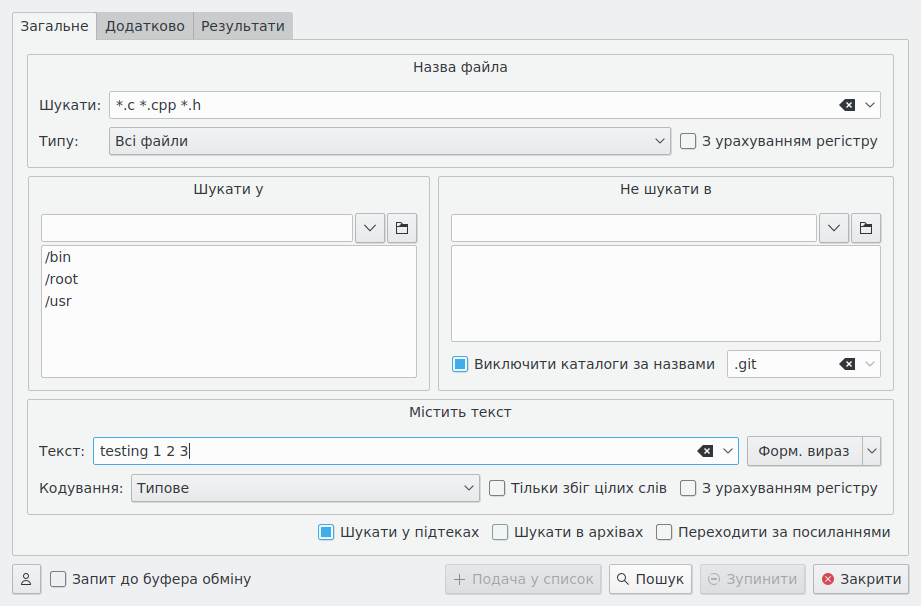The width and height of the screenshot is (921, 606).
Task: Click the user profile icon button
Action: [25, 579]
